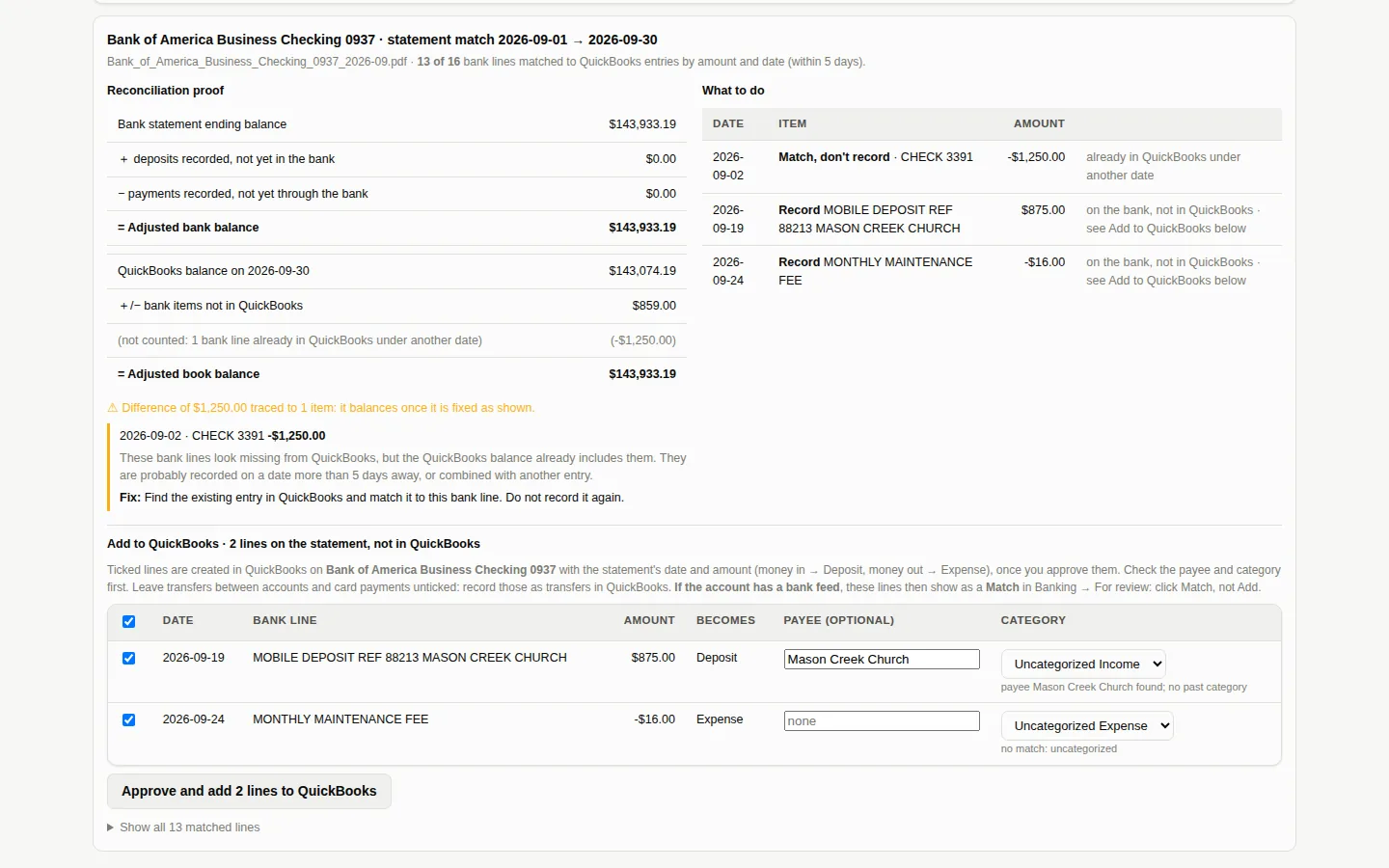Click 'deposits recorded, not yet in the bank'
The height and width of the screenshot is (868, 1389).
coord(233,159)
